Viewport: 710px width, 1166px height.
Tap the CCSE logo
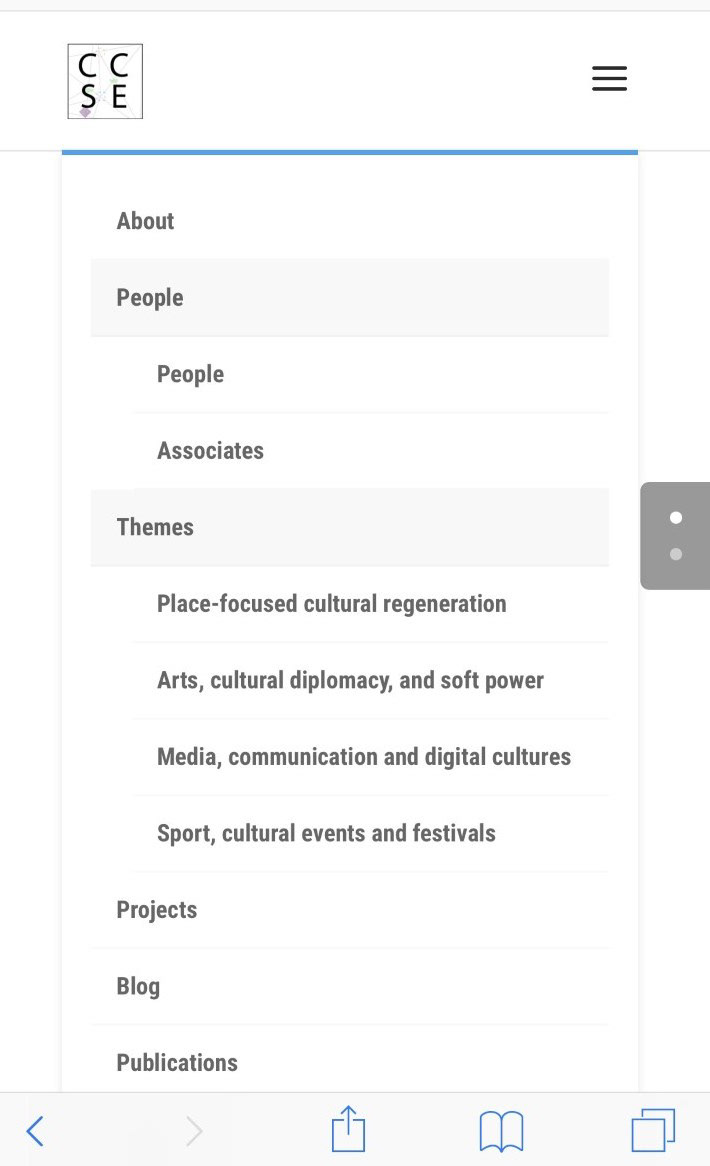point(105,81)
